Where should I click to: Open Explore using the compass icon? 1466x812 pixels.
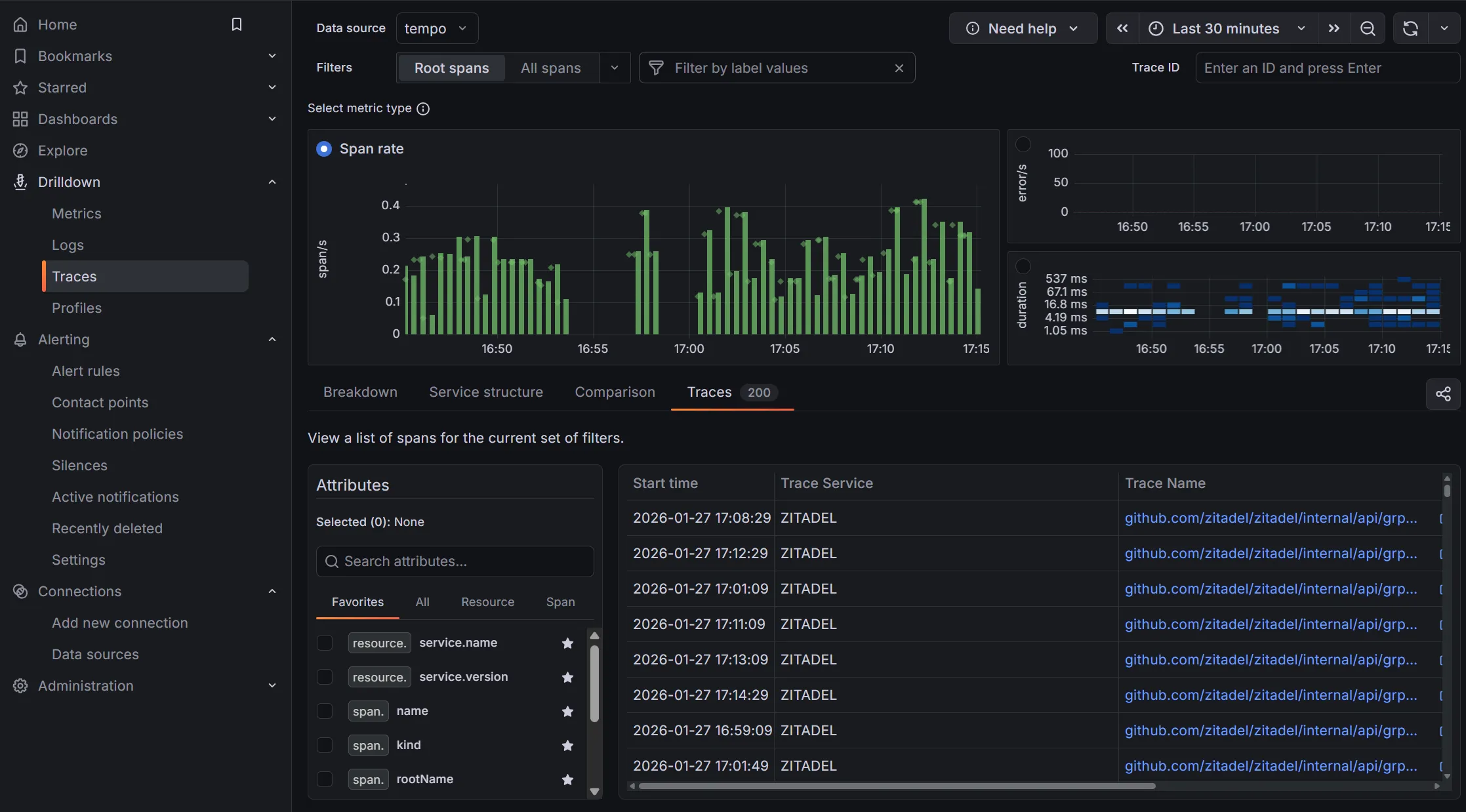(20, 150)
